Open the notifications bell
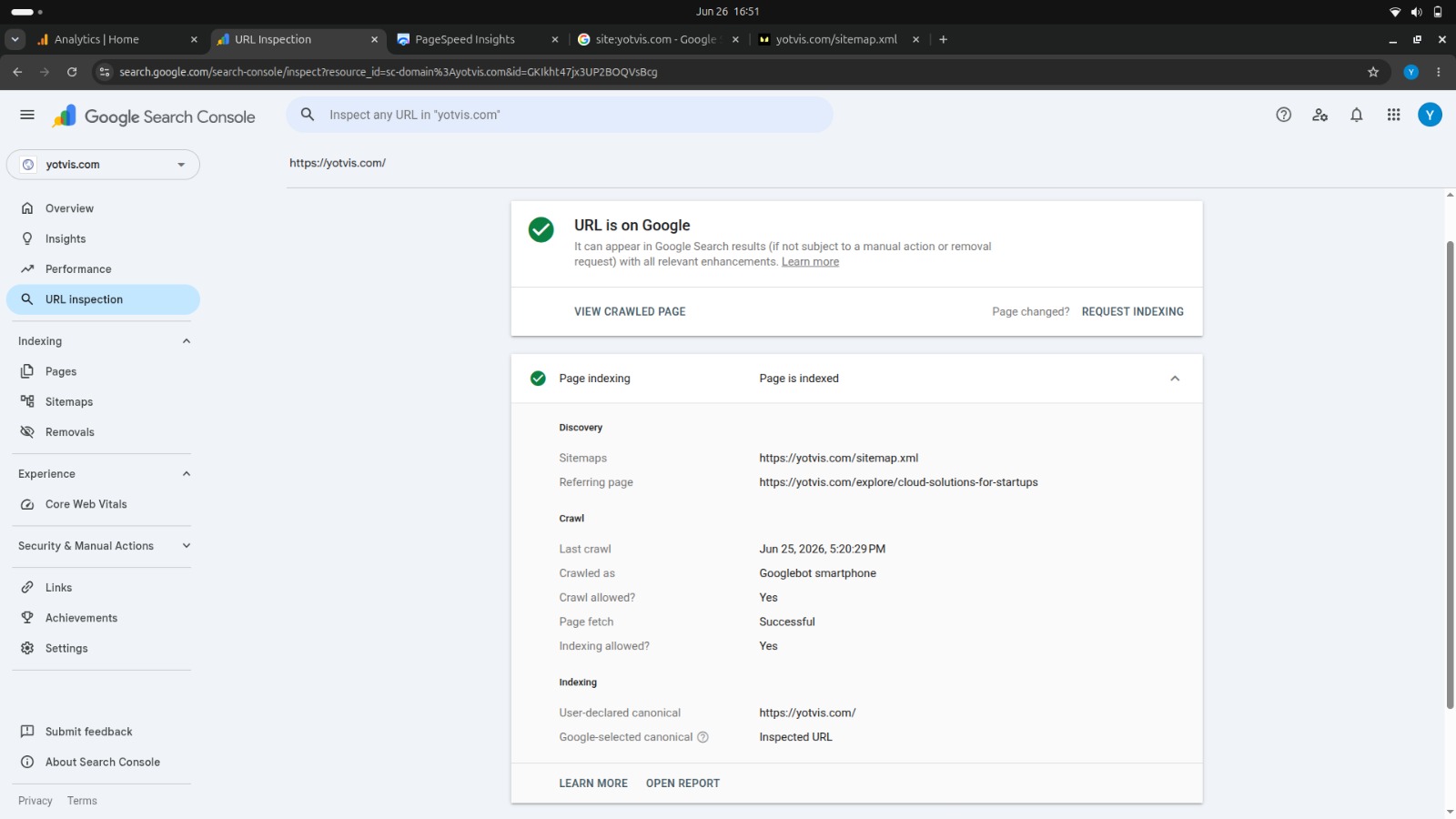The width and height of the screenshot is (1456, 819). pyautogui.click(x=1356, y=115)
